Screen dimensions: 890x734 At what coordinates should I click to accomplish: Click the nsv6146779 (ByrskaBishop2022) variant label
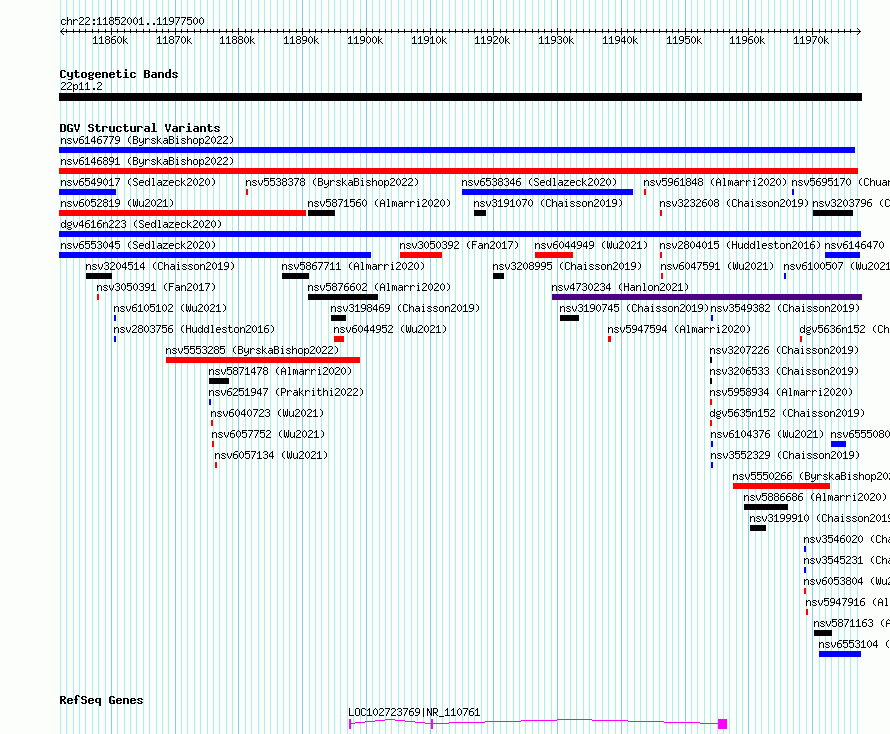[x=146, y=140]
